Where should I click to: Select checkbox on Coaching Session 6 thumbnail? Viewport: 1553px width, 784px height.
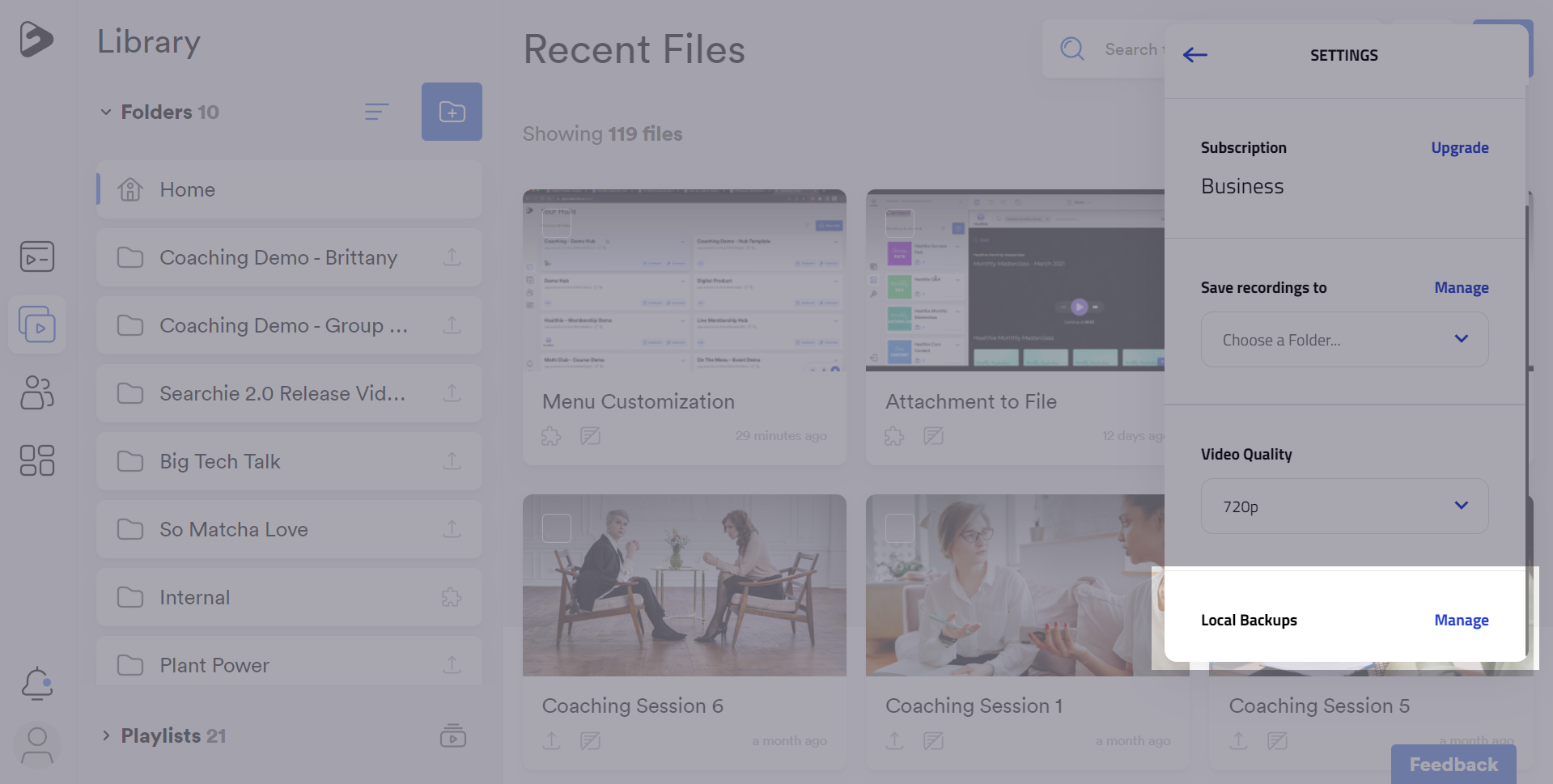(557, 528)
